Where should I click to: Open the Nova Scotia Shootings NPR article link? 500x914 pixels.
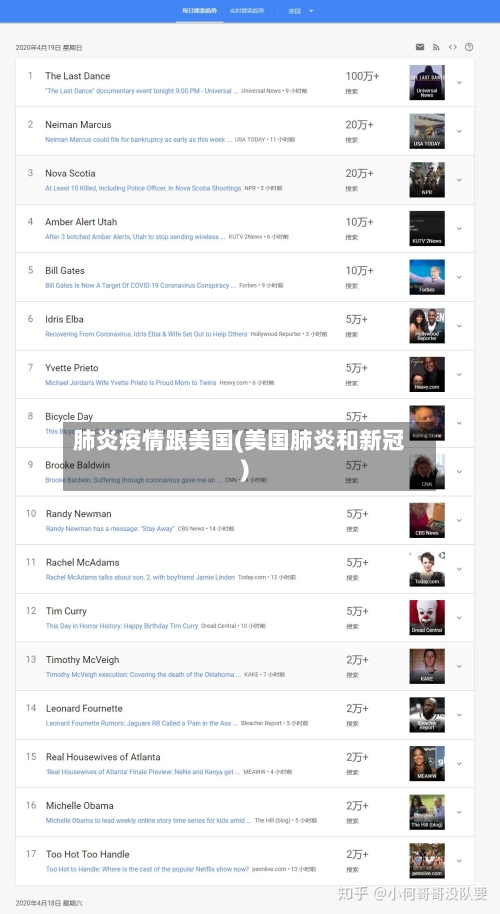tap(143, 188)
